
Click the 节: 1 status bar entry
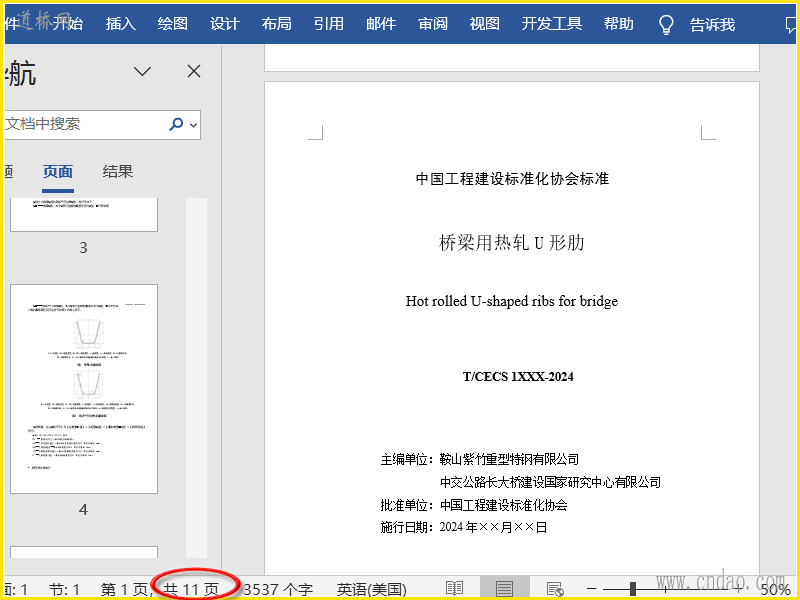point(65,590)
